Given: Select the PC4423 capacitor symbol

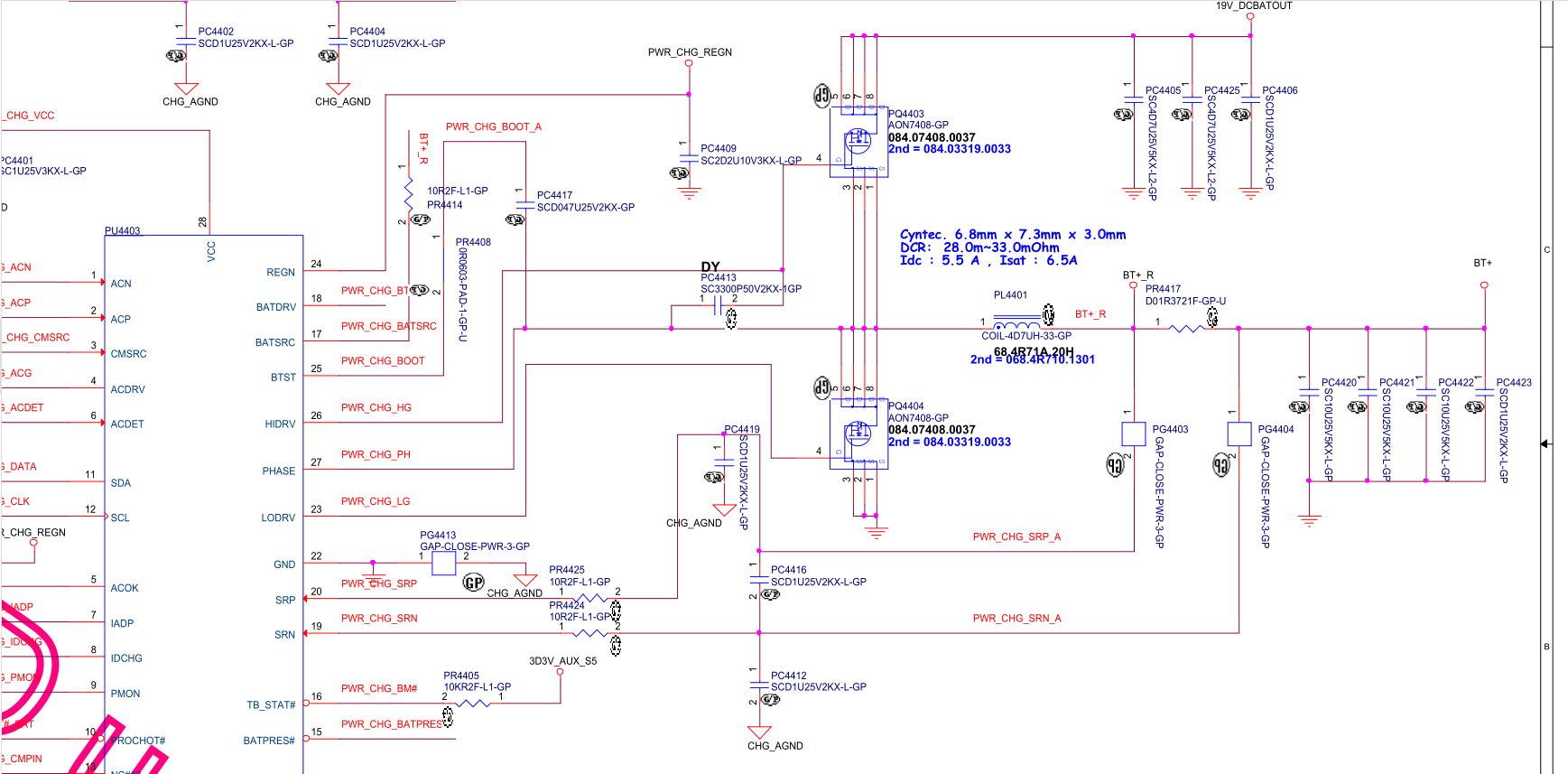Looking at the screenshot, I should coord(1484,392).
